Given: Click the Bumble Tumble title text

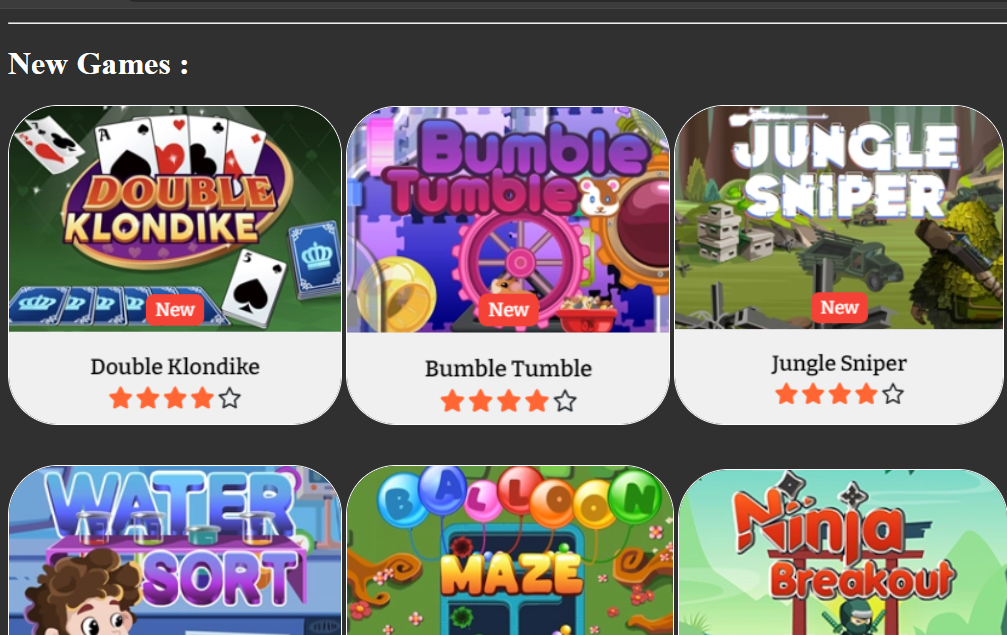Looking at the screenshot, I should point(508,369).
